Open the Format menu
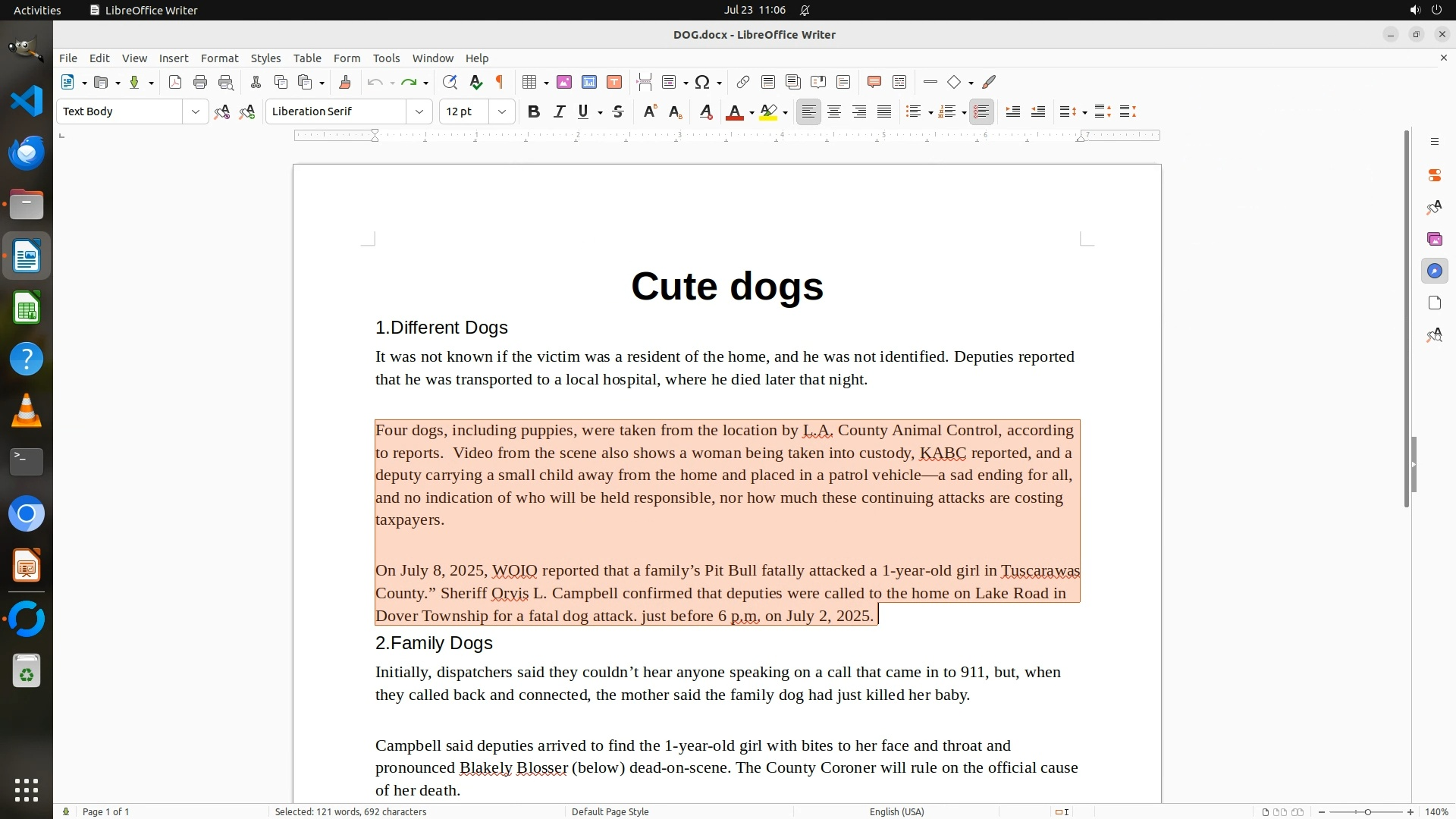The image size is (1456, 819). tap(219, 58)
